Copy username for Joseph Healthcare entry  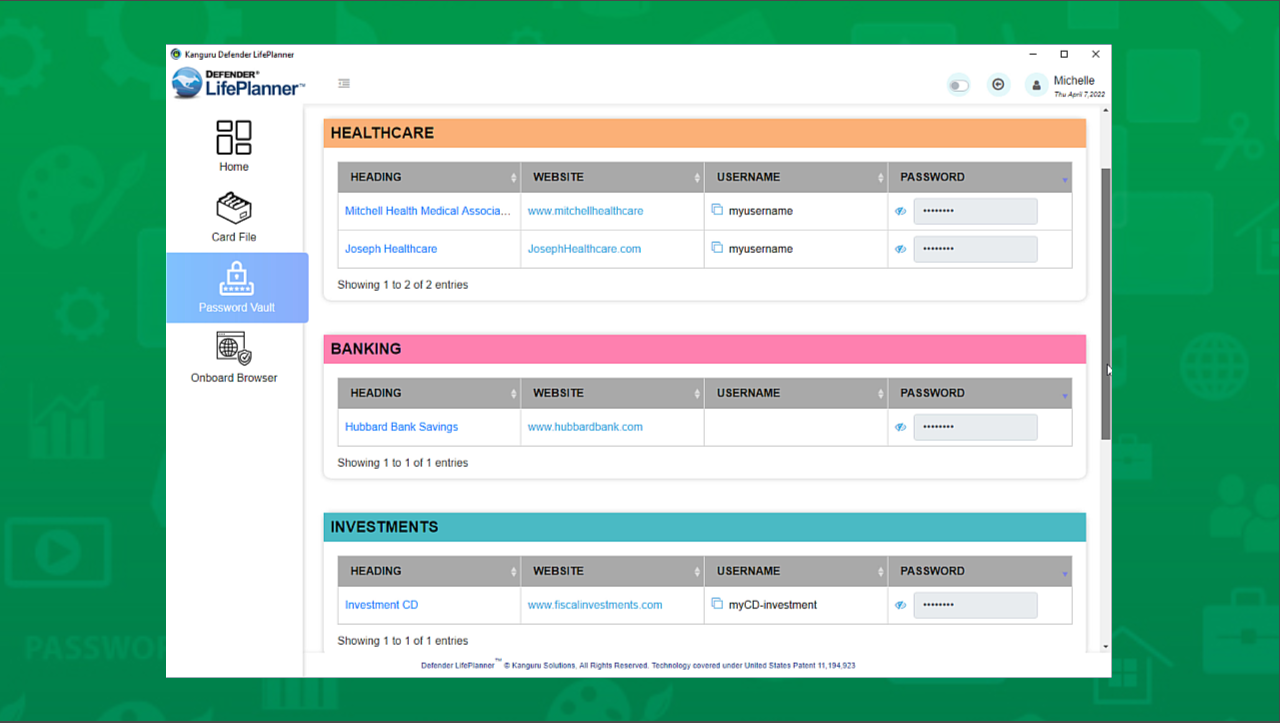[x=717, y=248]
